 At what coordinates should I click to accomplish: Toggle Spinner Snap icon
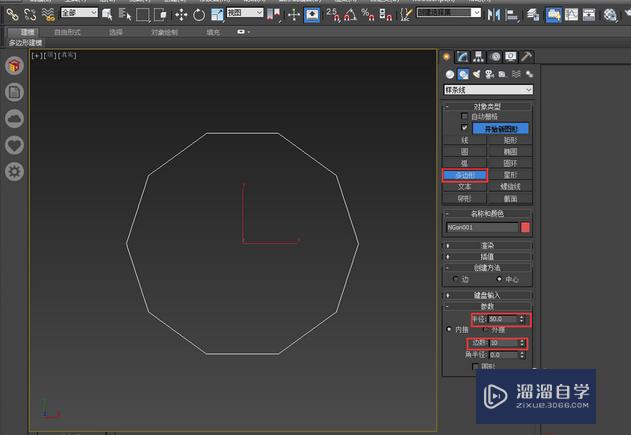click(386, 15)
